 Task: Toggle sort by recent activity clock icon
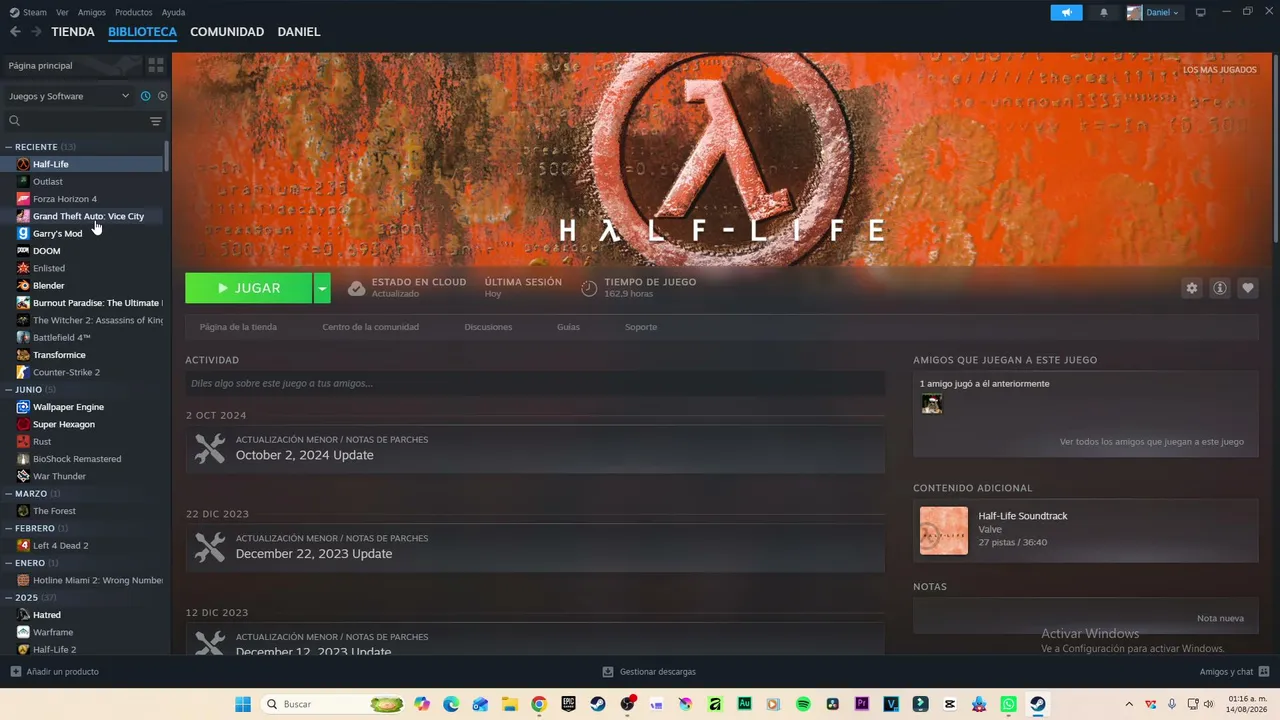pos(145,96)
